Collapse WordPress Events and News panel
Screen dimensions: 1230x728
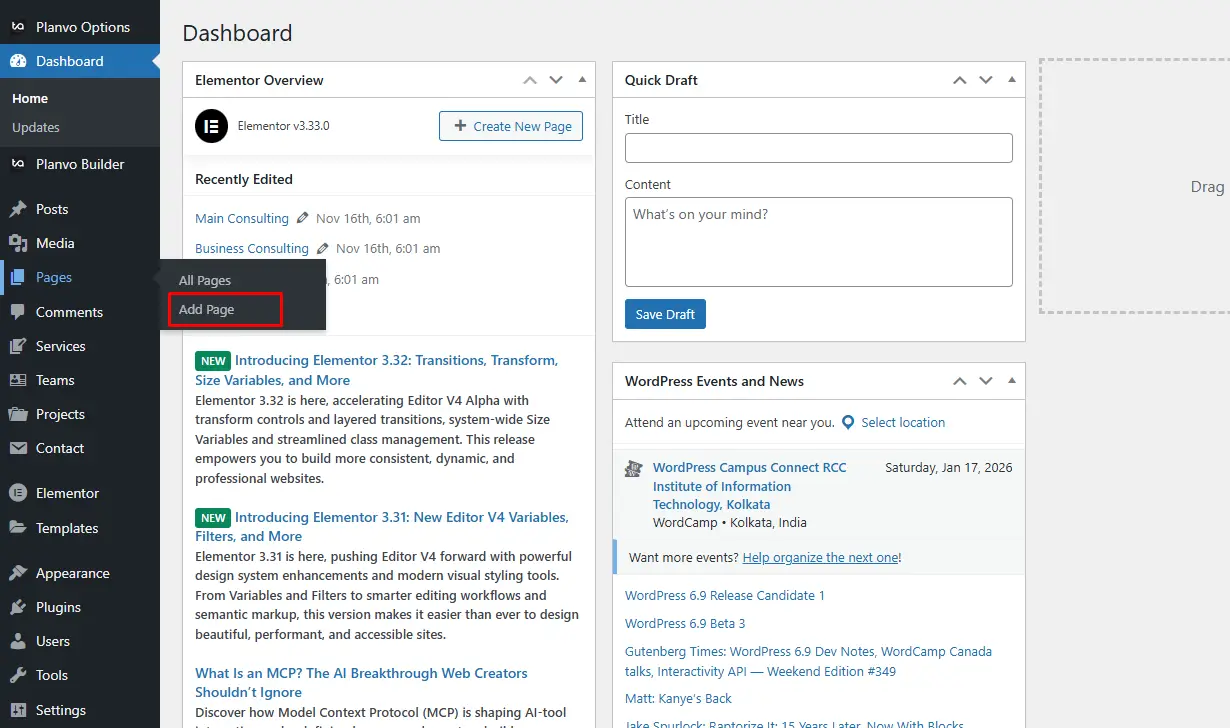coord(1012,381)
